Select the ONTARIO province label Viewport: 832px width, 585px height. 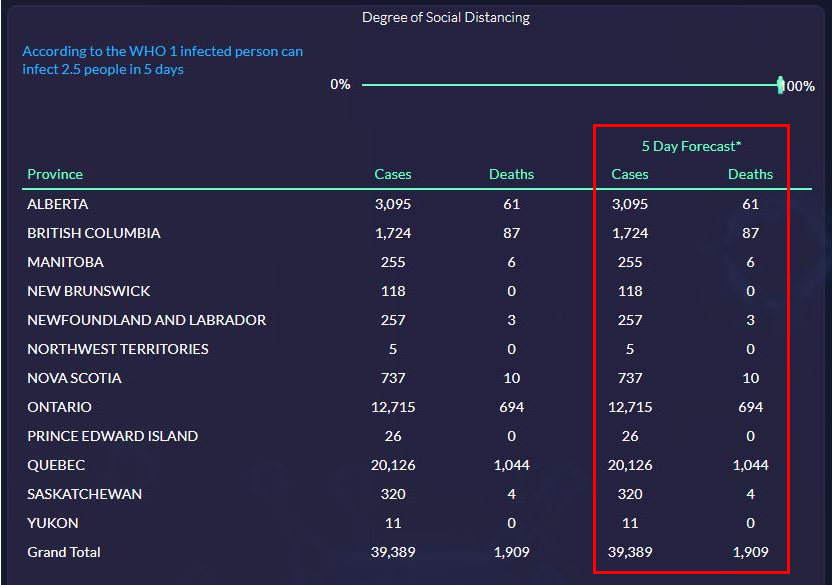point(59,407)
